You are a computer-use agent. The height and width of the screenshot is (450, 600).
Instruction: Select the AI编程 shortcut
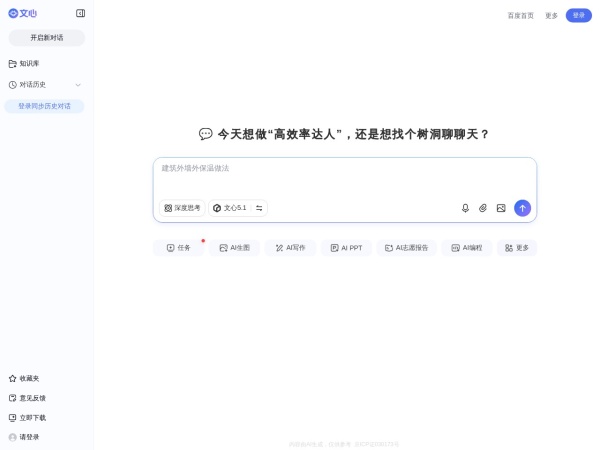466,248
